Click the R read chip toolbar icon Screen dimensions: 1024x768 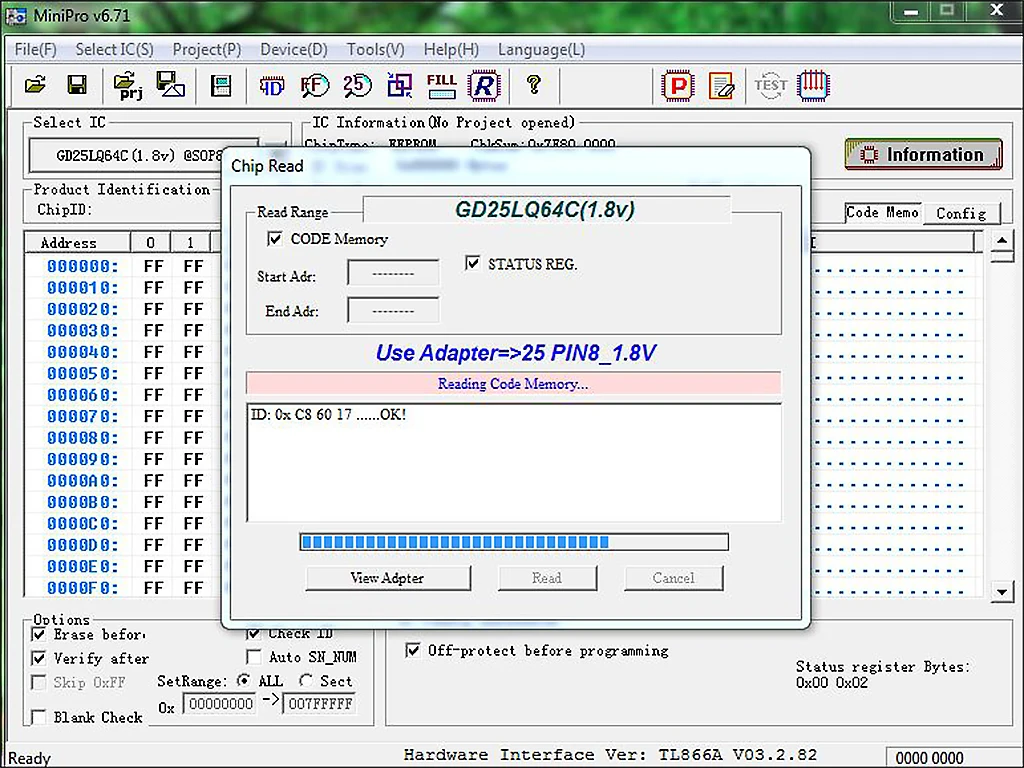(484, 85)
